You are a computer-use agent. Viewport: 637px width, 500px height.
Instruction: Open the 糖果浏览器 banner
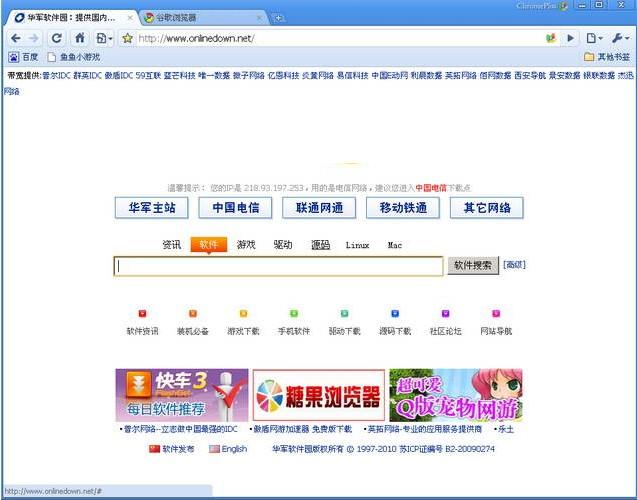click(x=319, y=395)
